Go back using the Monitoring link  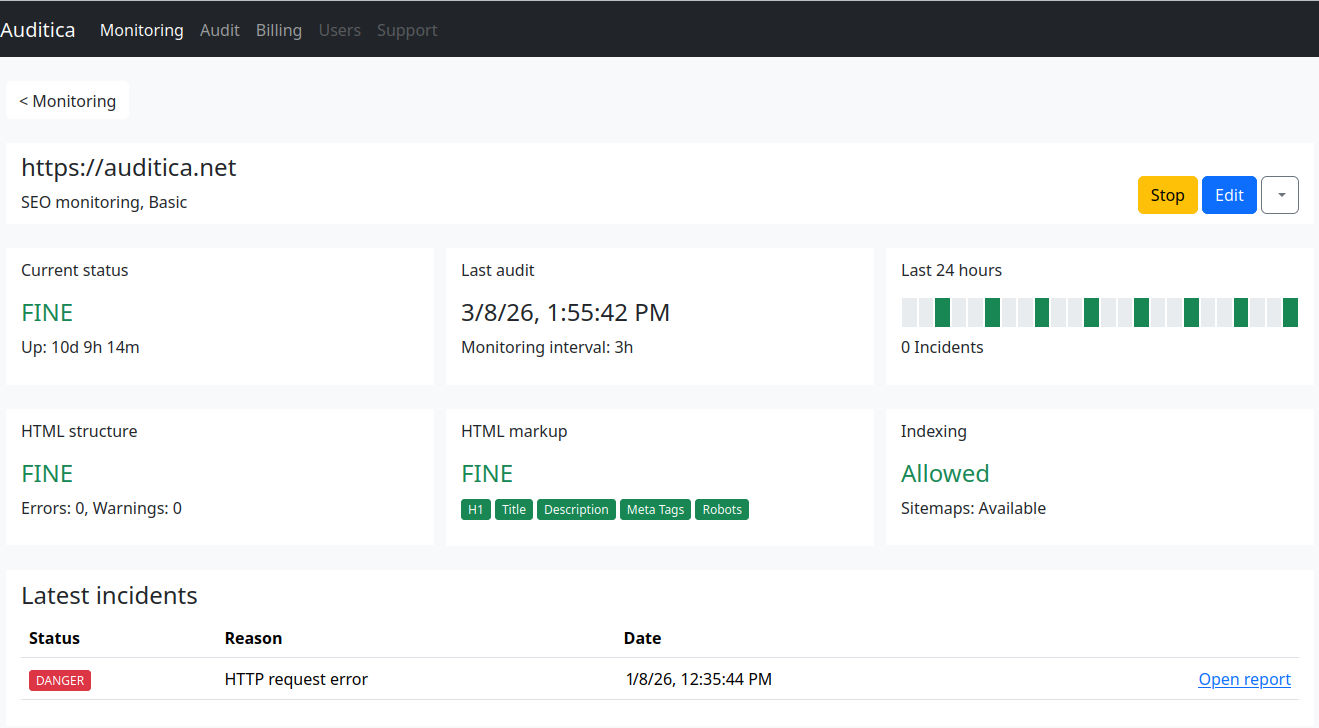67,100
